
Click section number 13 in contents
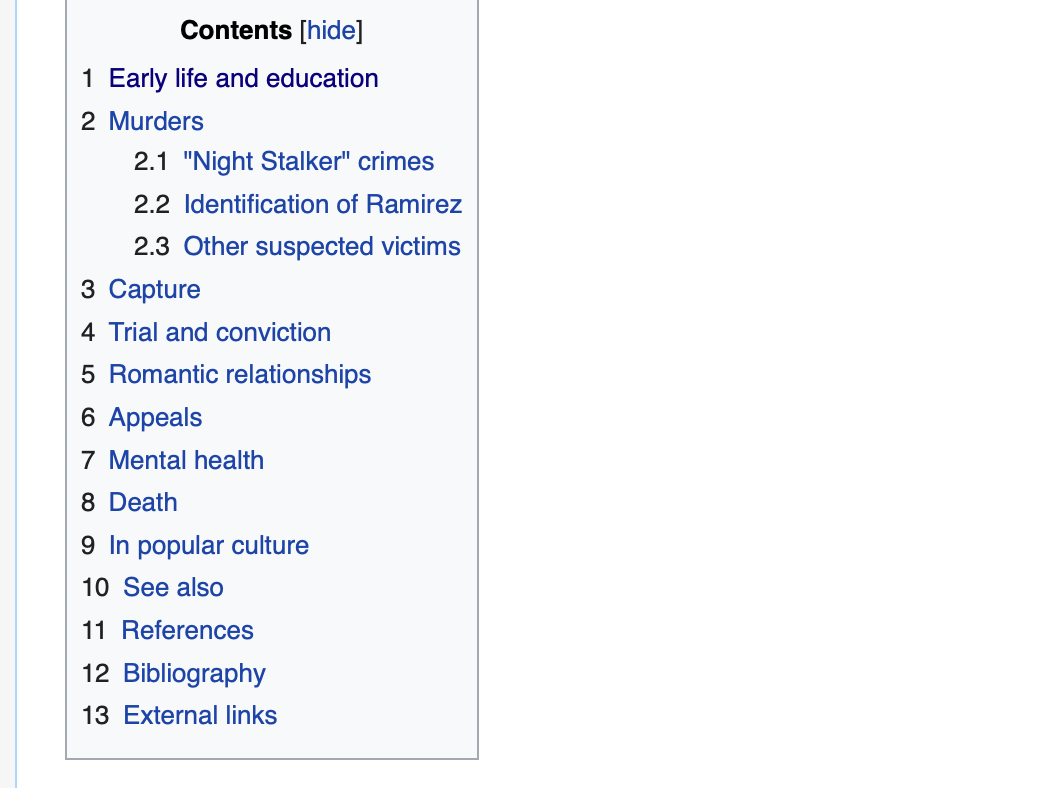click(95, 716)
